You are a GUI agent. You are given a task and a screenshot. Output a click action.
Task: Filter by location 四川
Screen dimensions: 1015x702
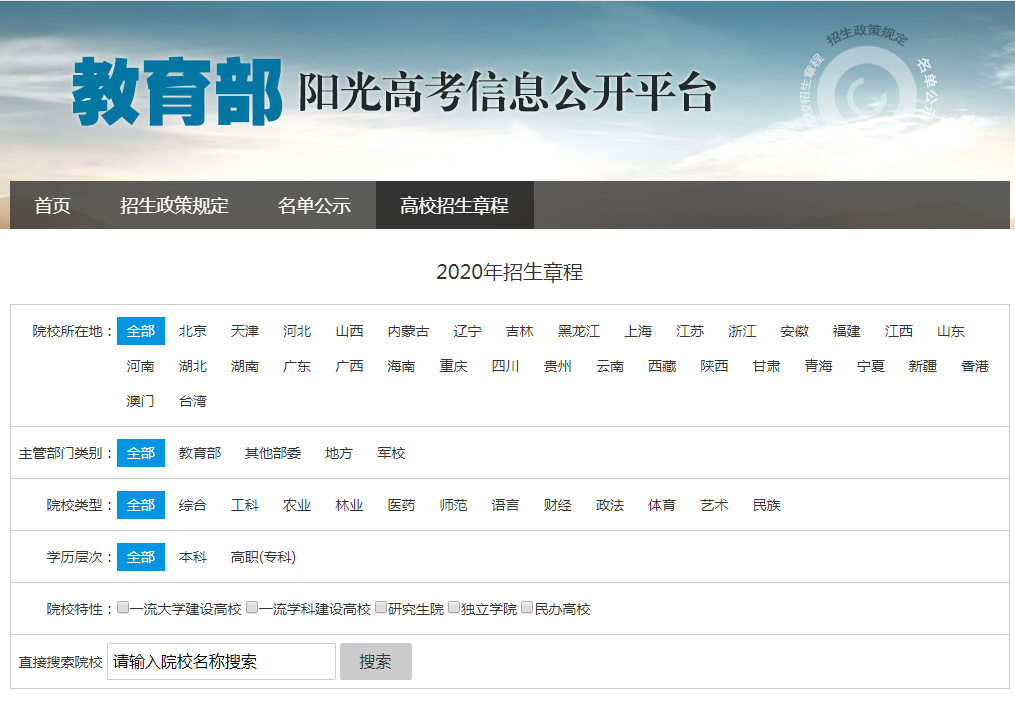click(x=506, y=366)
